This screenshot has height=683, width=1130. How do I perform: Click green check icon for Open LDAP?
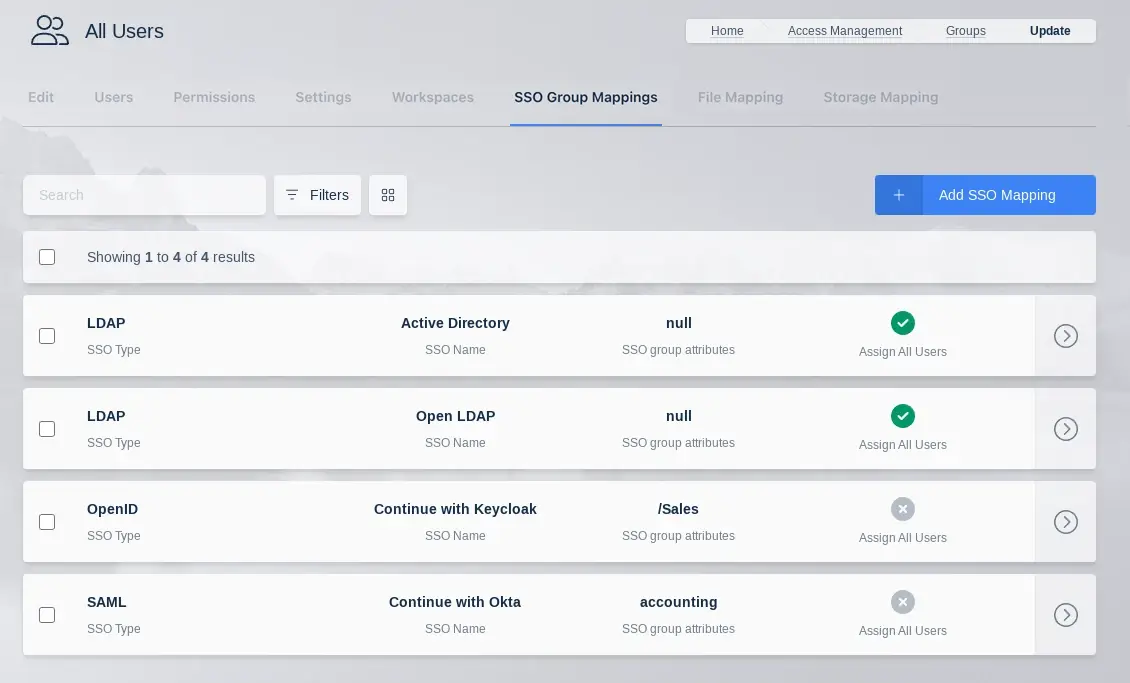(x=902, y=416)
